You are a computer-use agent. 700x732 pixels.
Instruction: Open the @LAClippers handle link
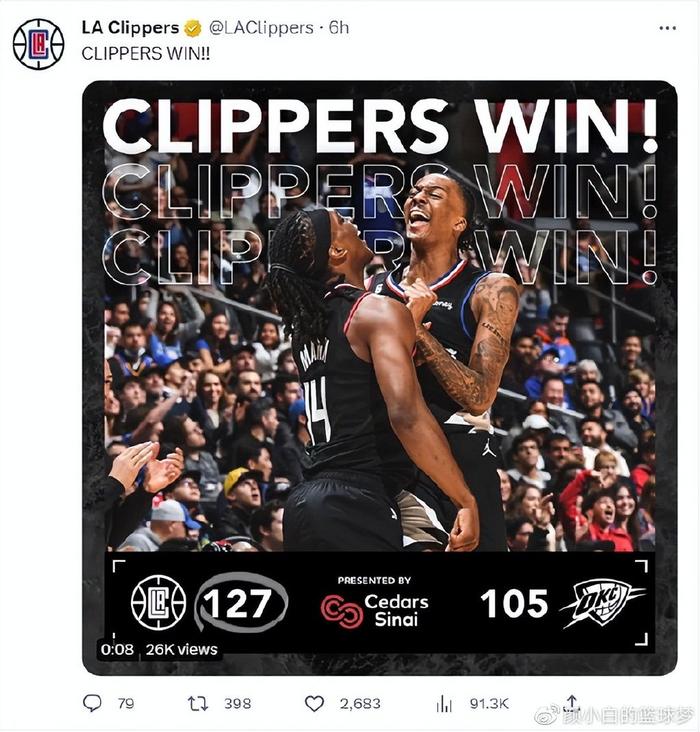261,28
